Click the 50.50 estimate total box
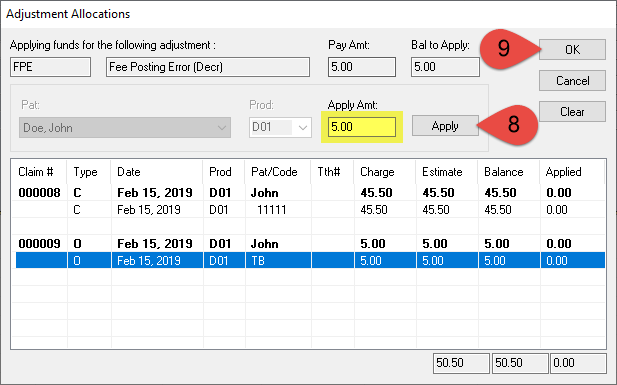The width and height of the screenshot is (617, 385). pos(520,363)
